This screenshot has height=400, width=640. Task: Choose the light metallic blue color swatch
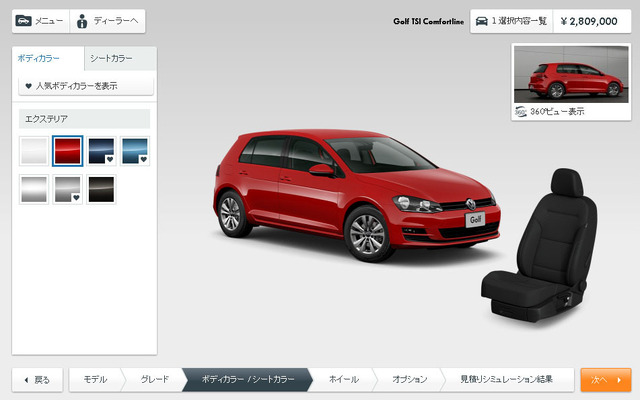tap(135, 151)
